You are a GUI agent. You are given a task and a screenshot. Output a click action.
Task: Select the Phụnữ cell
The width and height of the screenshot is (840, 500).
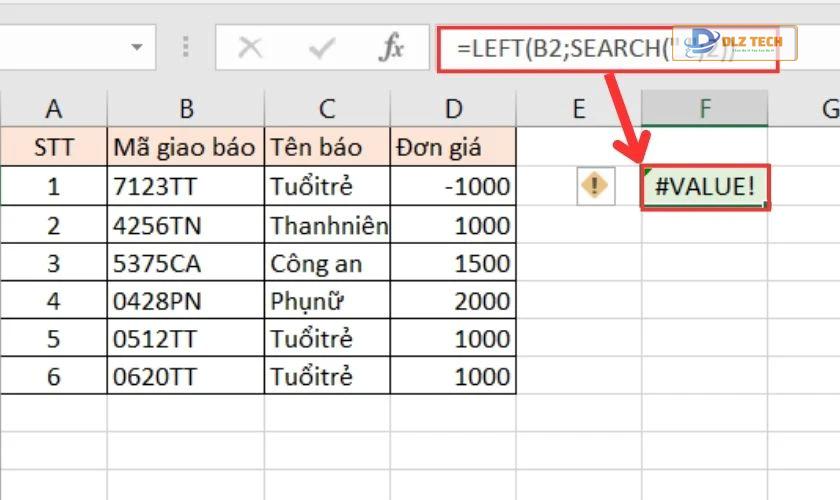click(327, 301)
